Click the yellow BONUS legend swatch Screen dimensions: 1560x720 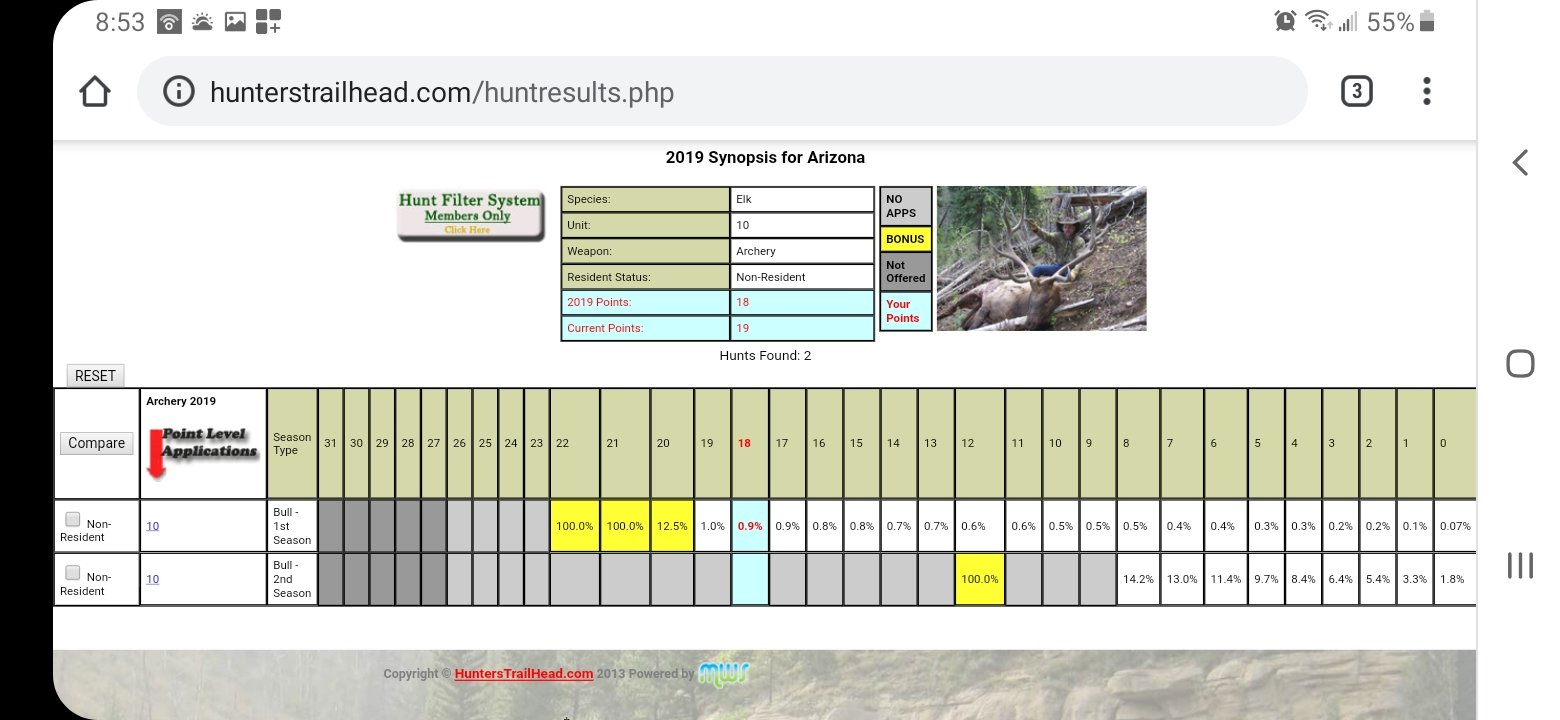coord(905,239)
